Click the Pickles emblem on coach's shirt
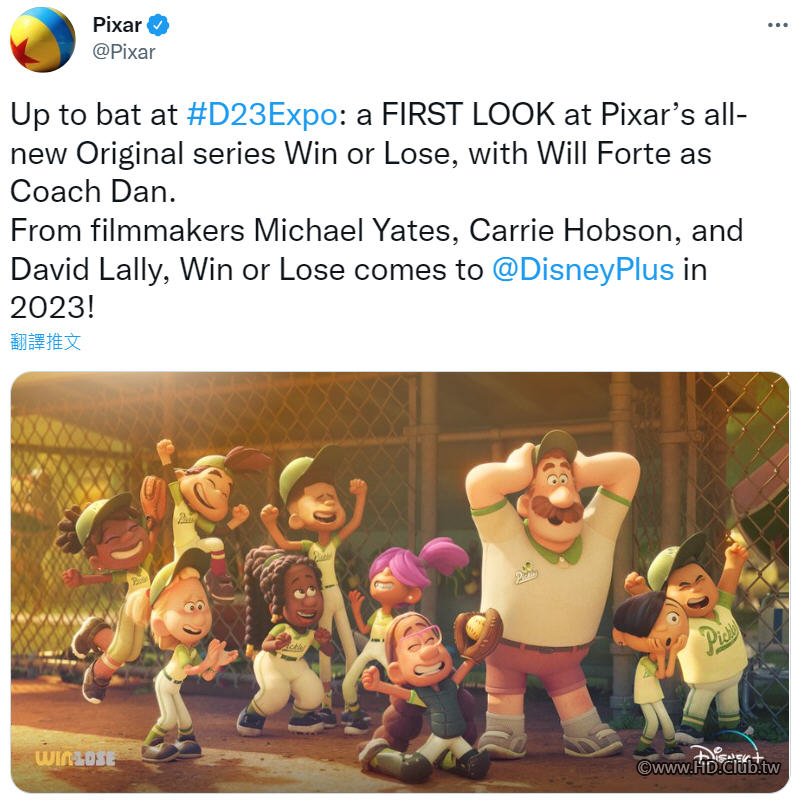Image resolution: width=803 pixels, height=801 pixels. pyautogui.click(x=526, y=573)
